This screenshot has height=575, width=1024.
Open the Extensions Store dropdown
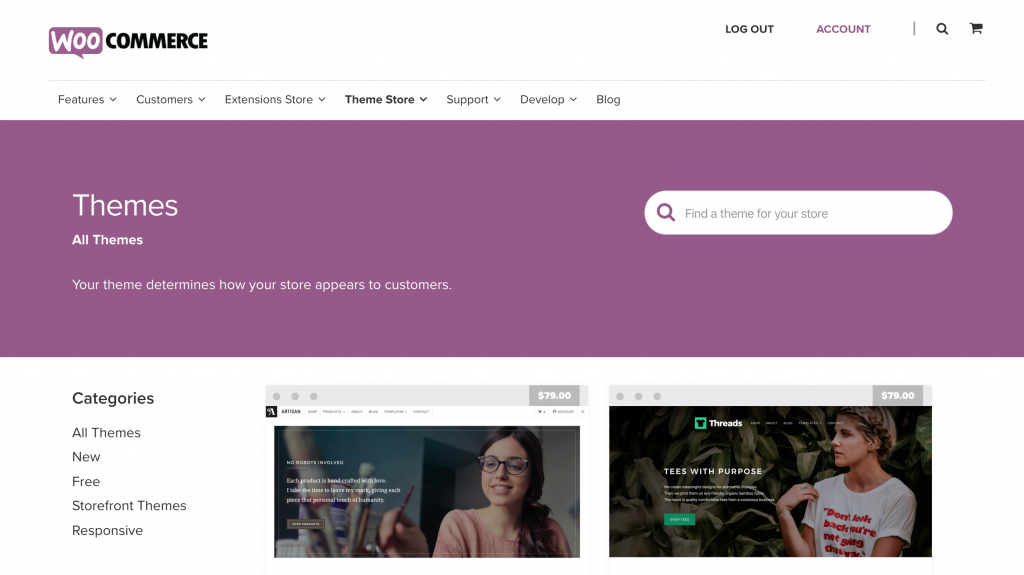point(275,99)
